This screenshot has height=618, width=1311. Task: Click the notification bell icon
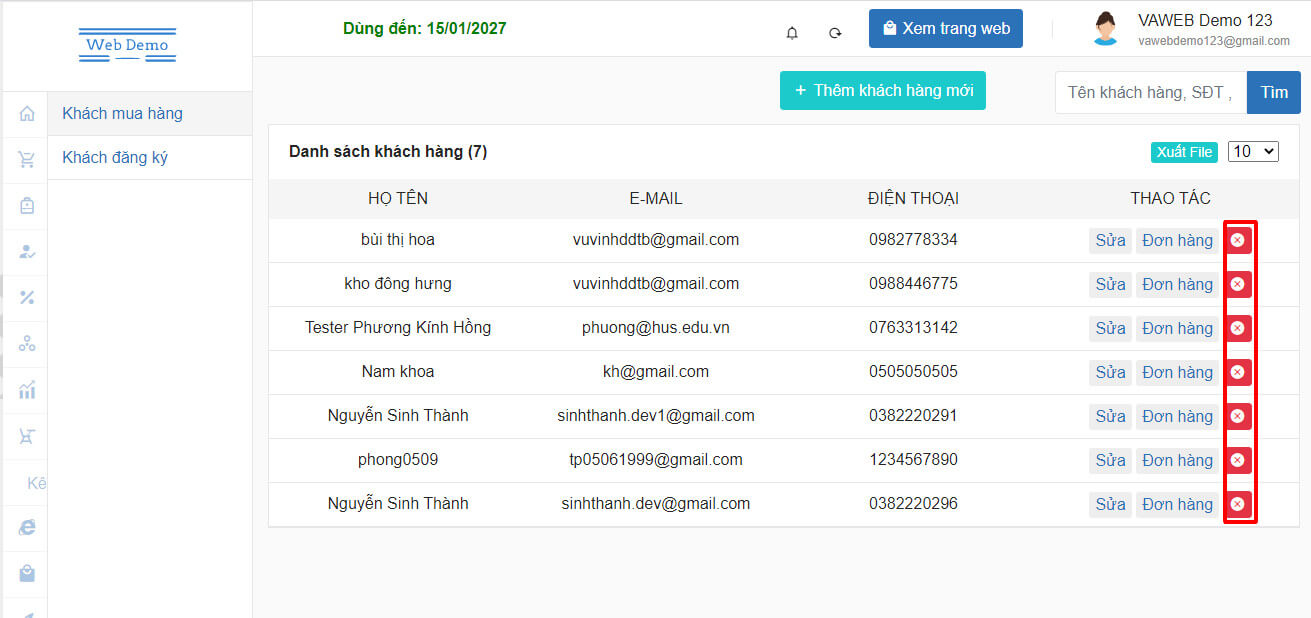792,33
